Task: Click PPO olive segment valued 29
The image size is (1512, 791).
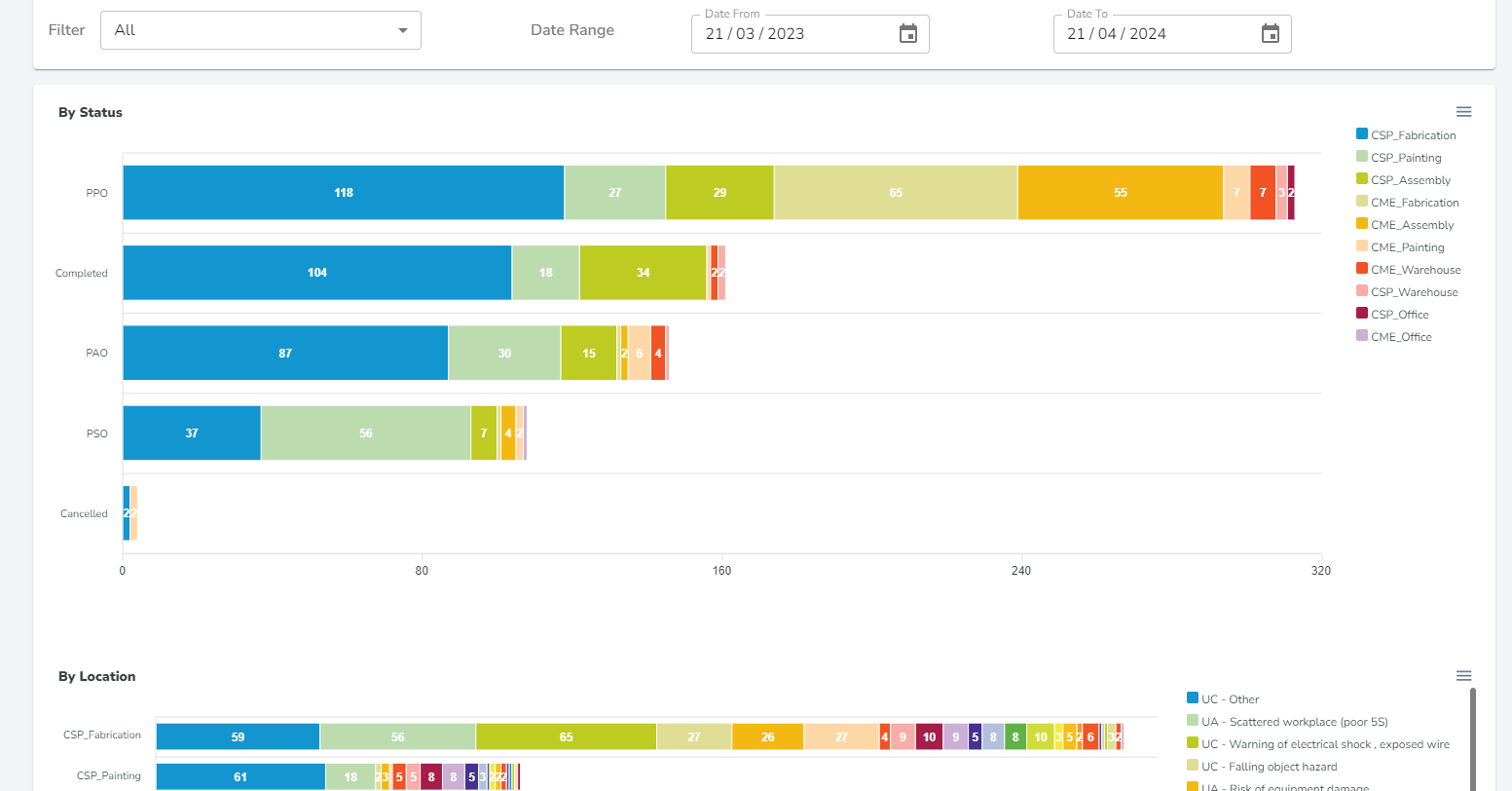Action: (x=719, y=193)
